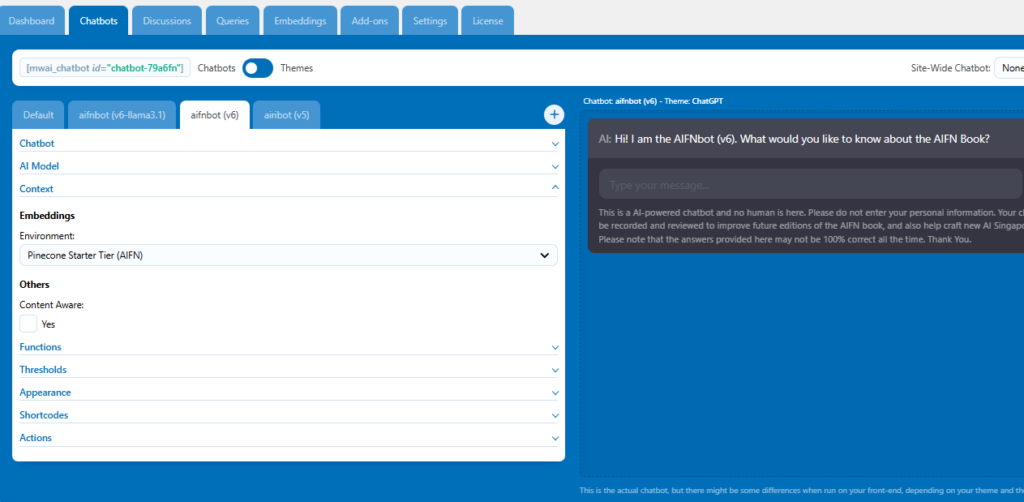
Task: Open the Embeddings top tab
Action: click(x=300, y=21)
